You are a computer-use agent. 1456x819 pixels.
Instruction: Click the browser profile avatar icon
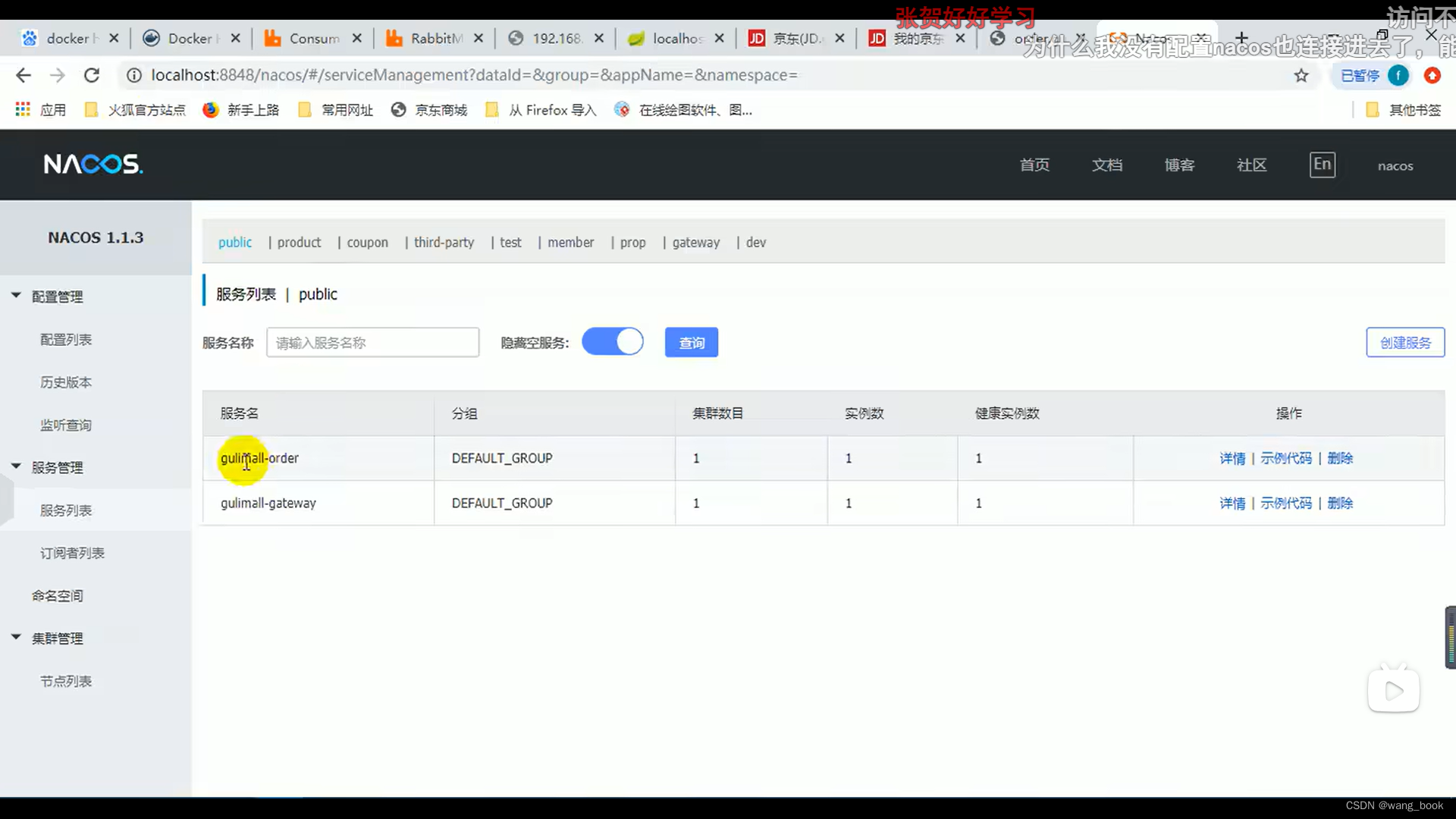1398,75
